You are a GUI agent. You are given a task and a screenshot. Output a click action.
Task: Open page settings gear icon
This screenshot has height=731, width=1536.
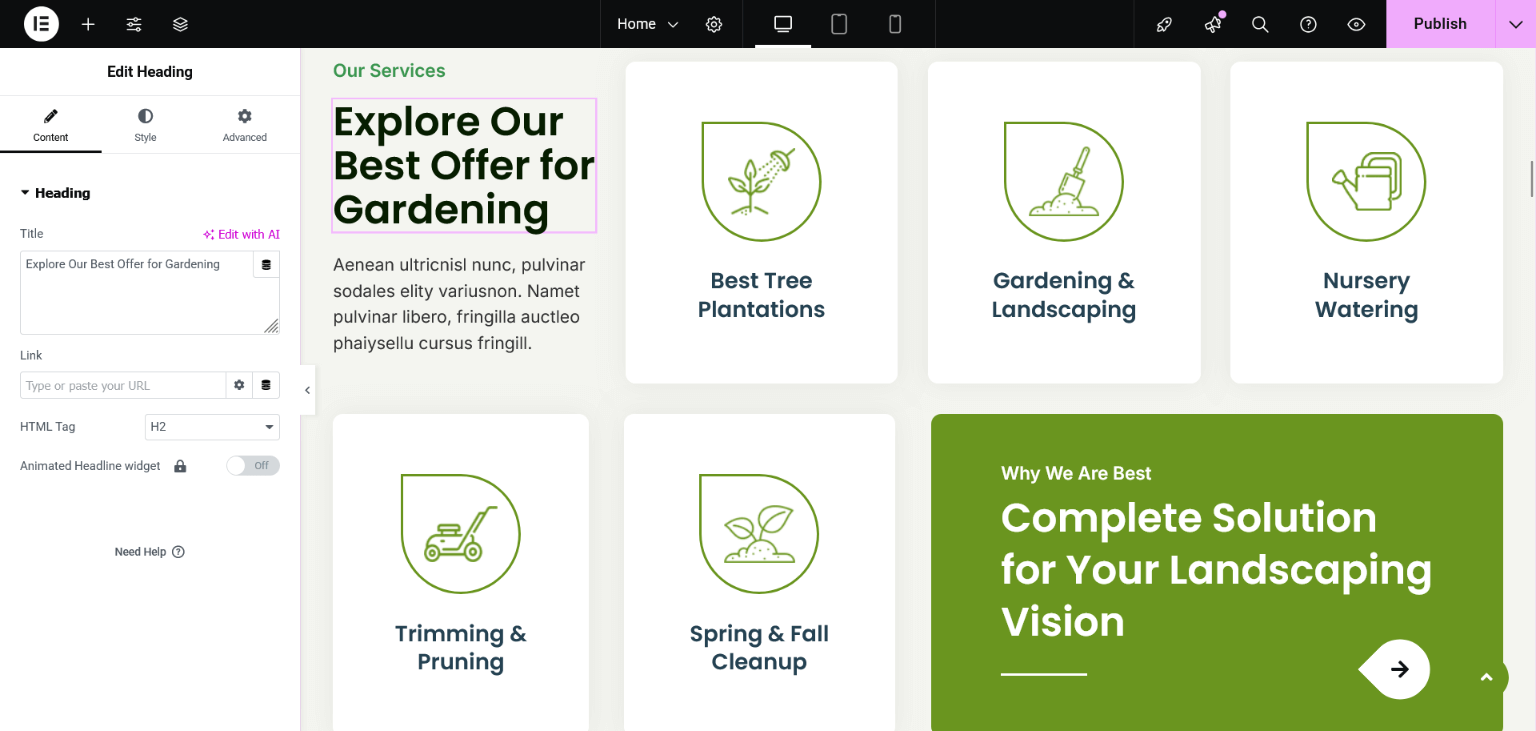pos(714,24)
